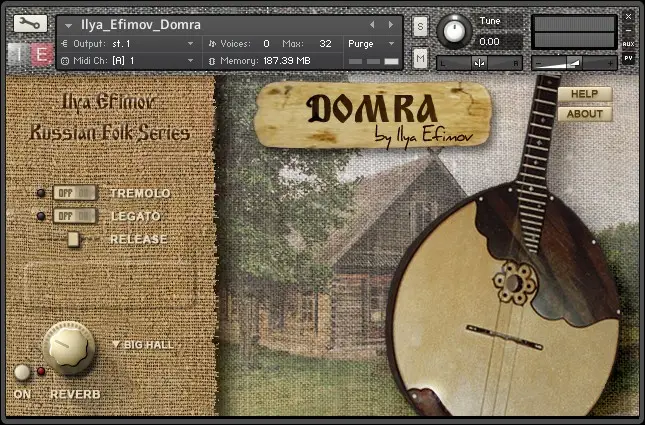Open the ABOUT page
The image size is (645, 425).
click(585, 114)
